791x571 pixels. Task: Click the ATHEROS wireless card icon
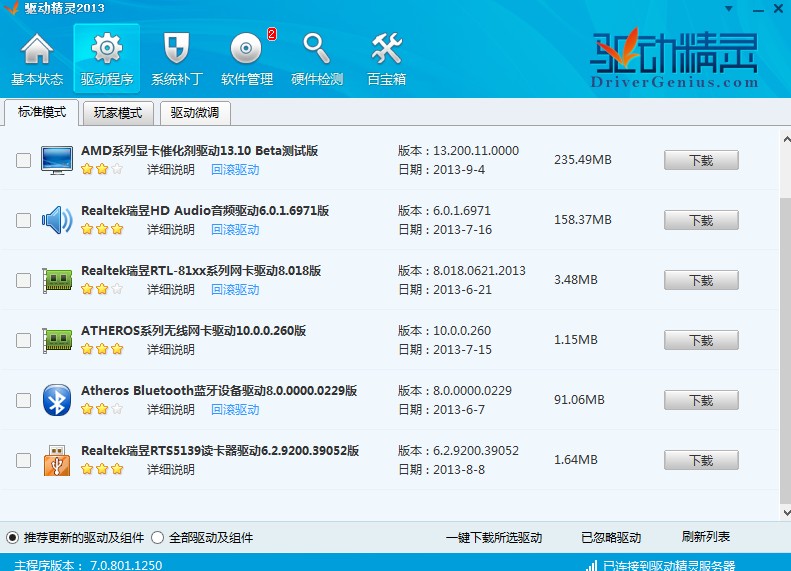click(x=57, y=340)
